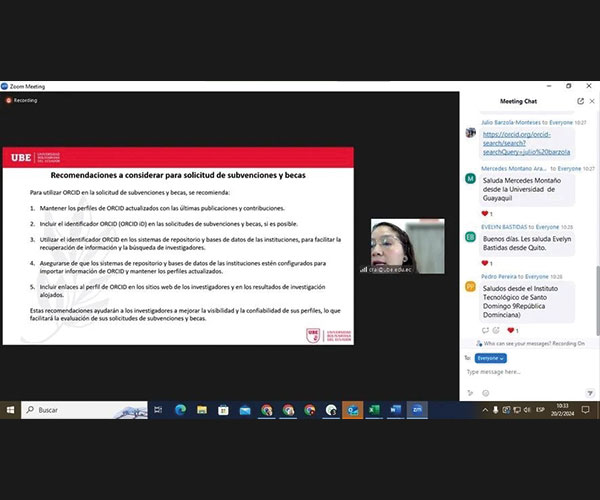Click the microphone tray icon

(x=496, y=410)
